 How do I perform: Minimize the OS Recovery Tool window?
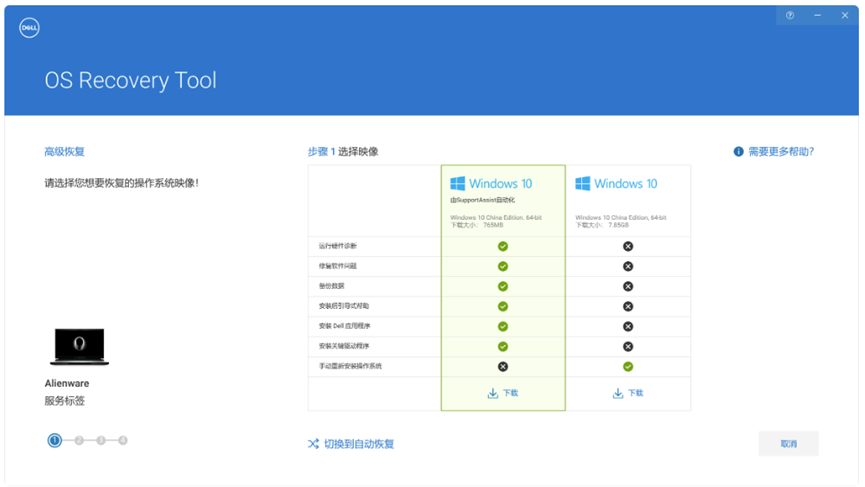[818, 15]
